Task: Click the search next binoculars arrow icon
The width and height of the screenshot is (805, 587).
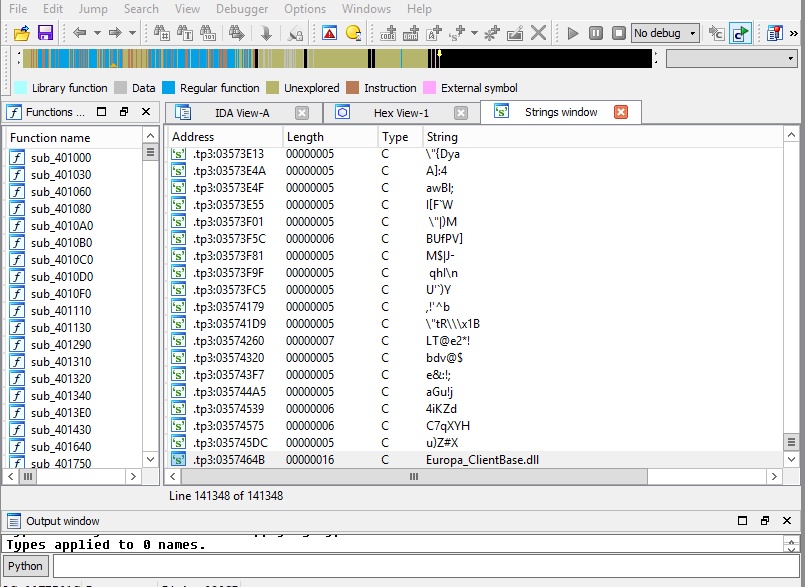Action: [236, 33]
